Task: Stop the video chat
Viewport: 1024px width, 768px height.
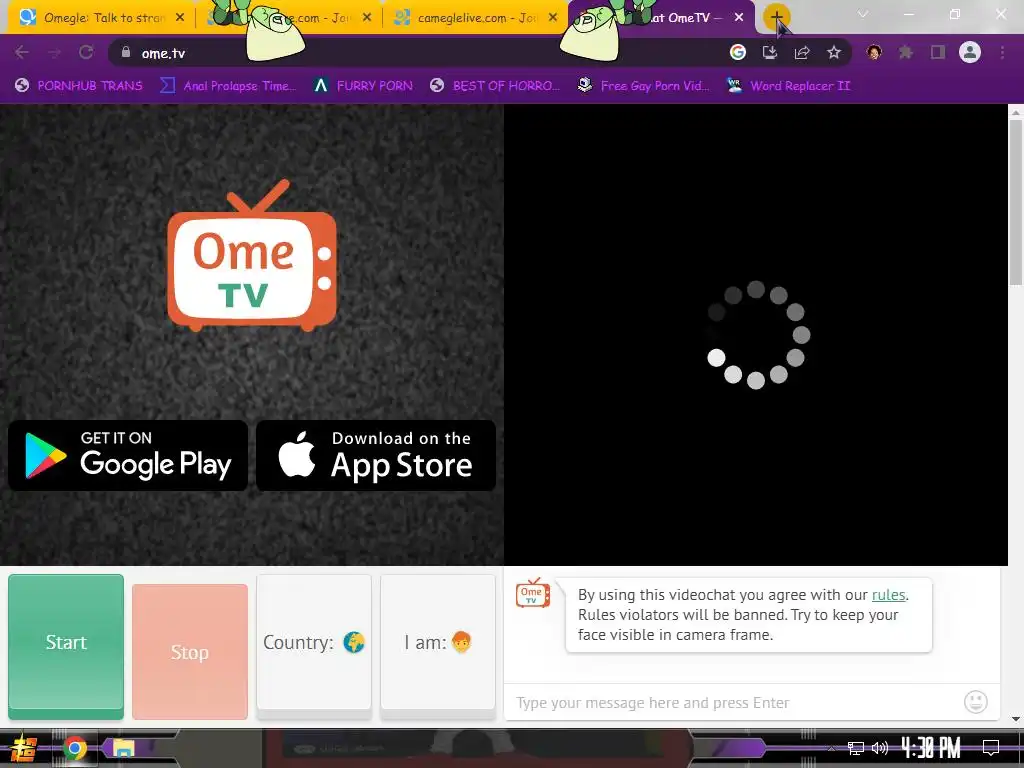Action: point(190,652)
